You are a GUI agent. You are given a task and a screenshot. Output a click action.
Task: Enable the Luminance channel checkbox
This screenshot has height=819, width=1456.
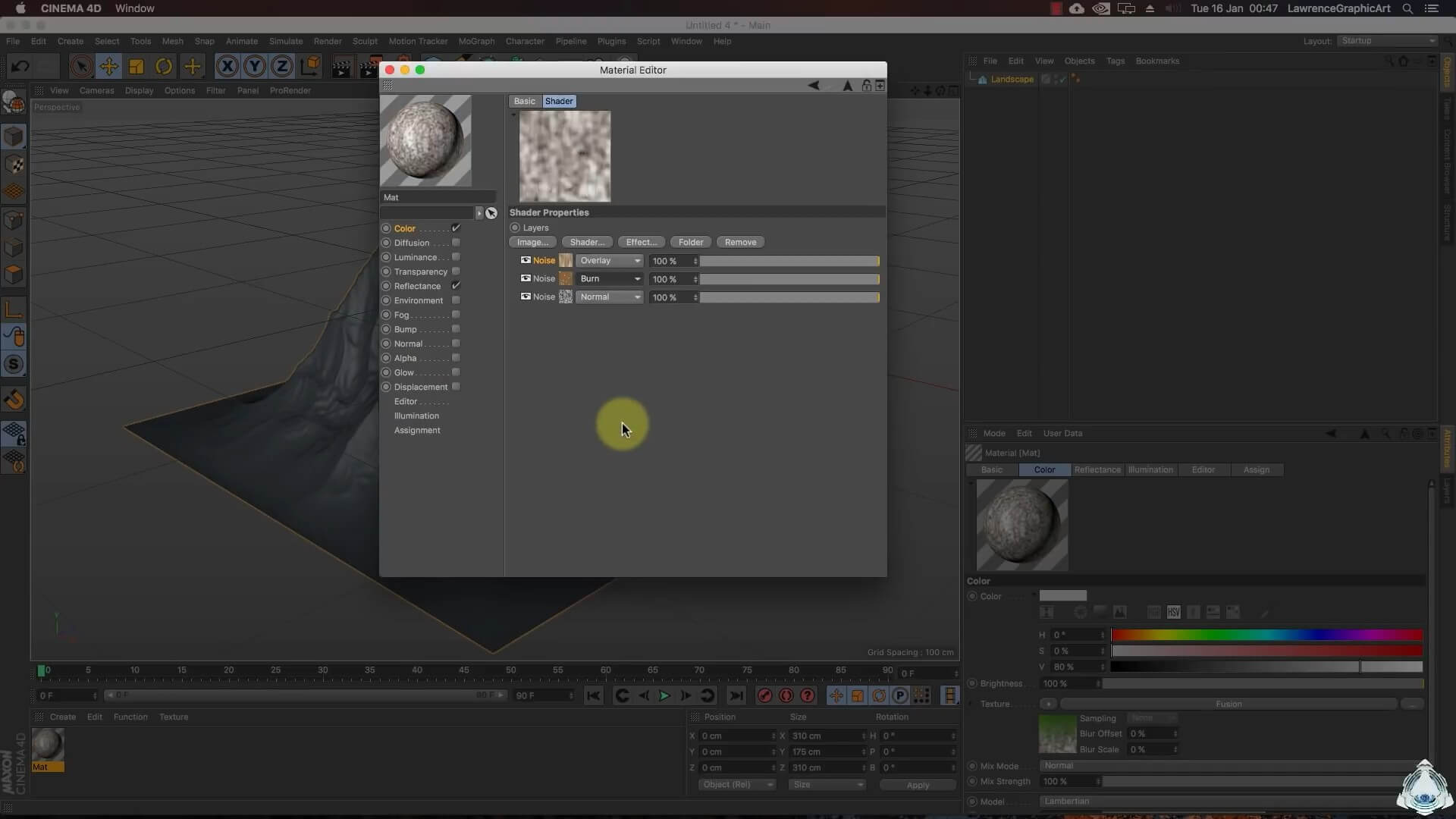(456, 257)
